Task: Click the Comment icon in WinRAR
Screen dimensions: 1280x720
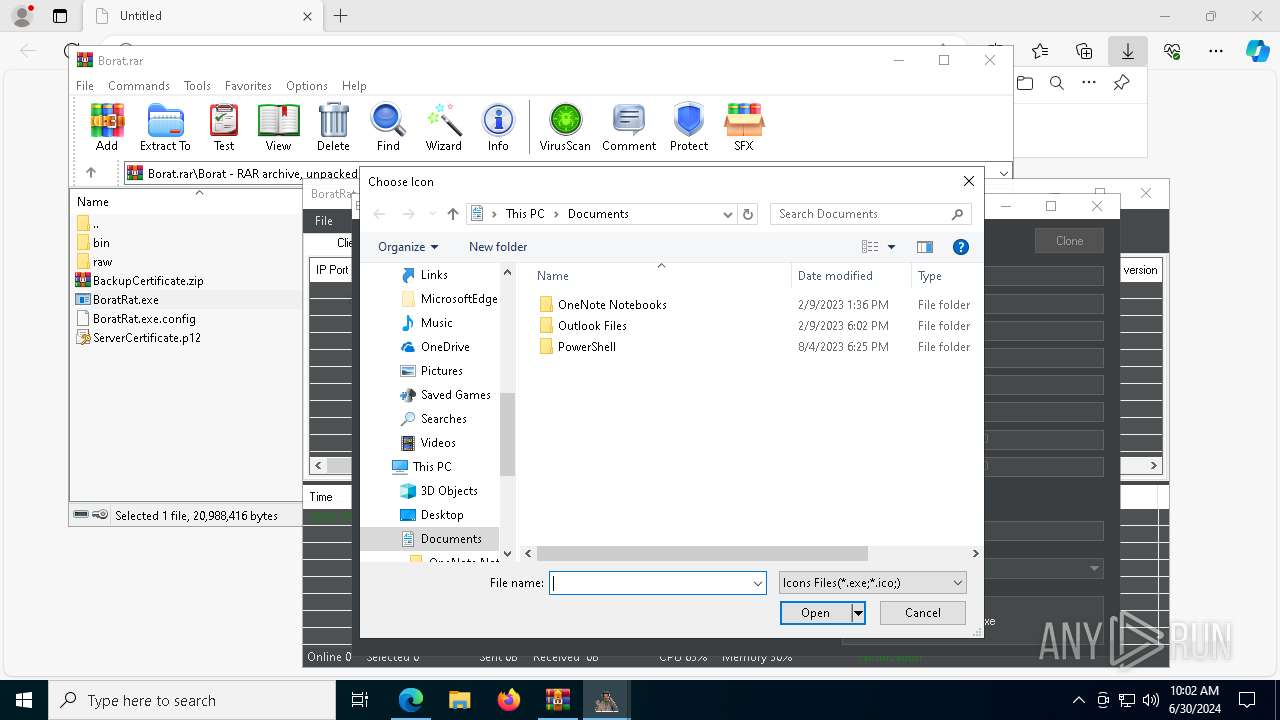Action: point(629,127)
